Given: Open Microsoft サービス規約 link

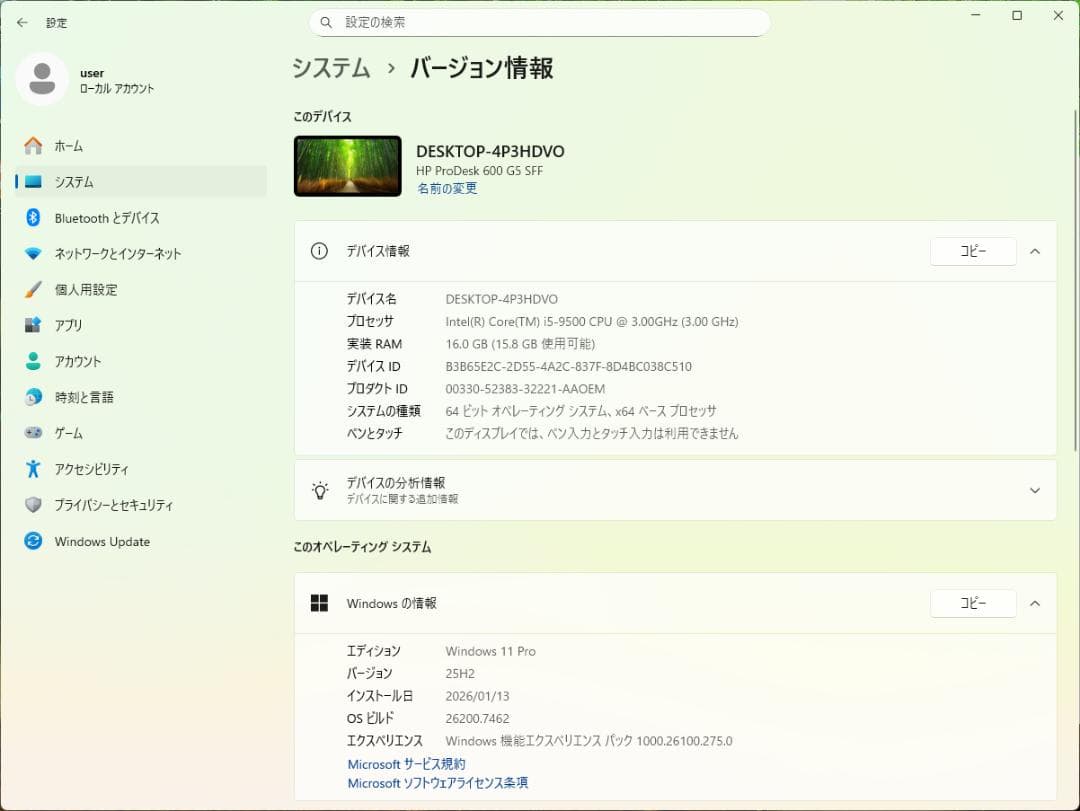Looking at the screenshot, I should (406, 764).
